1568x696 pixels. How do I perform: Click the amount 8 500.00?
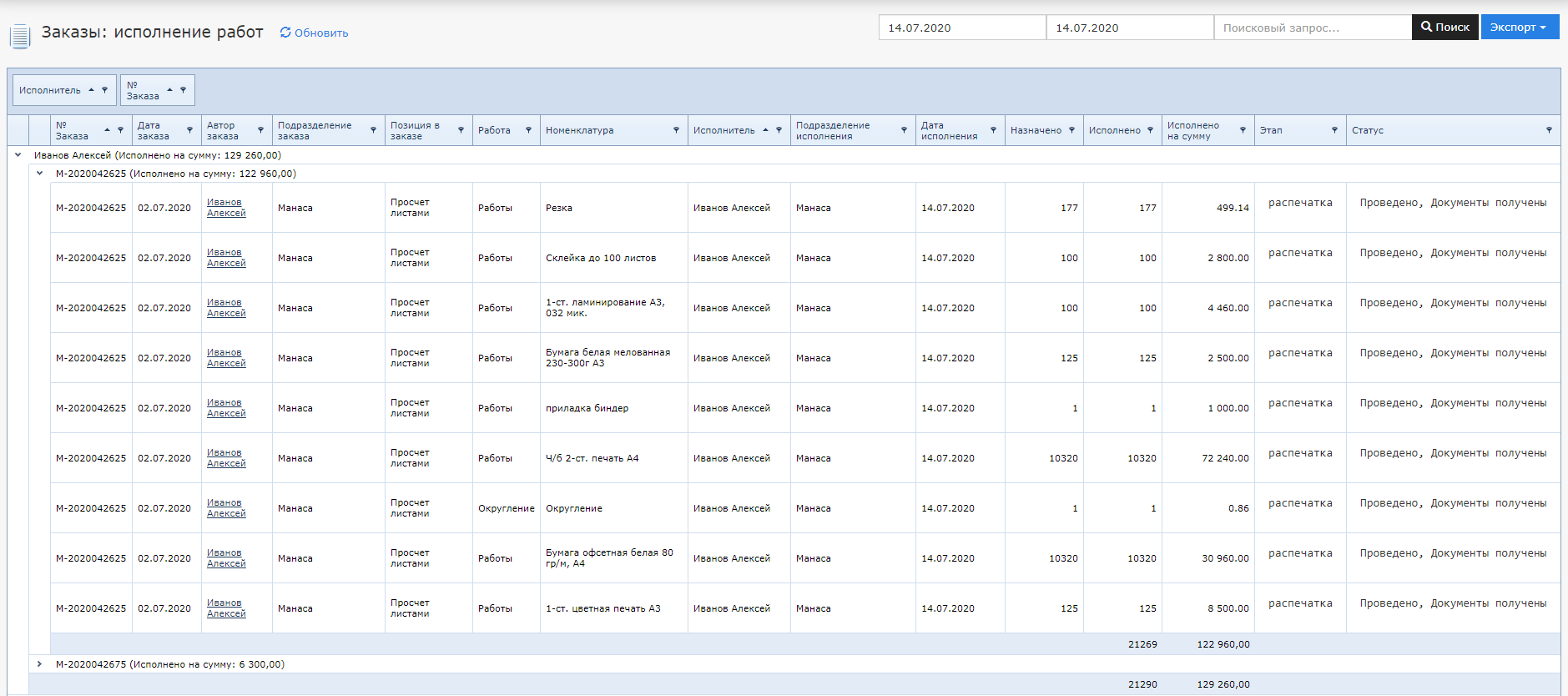tap(1228, 608)
